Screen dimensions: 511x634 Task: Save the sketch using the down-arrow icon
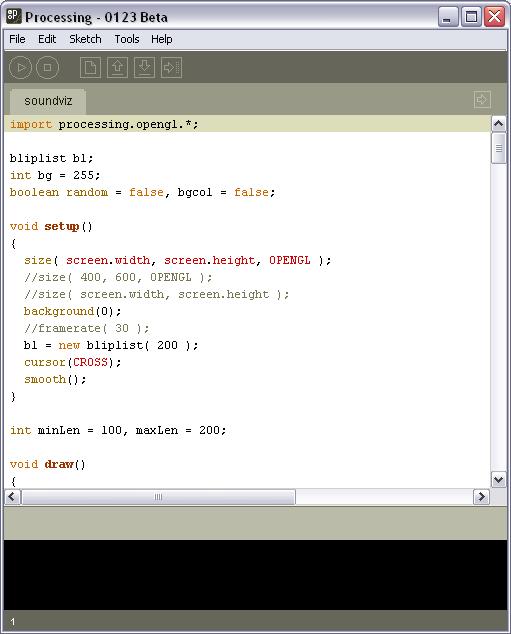click(144, 67)
